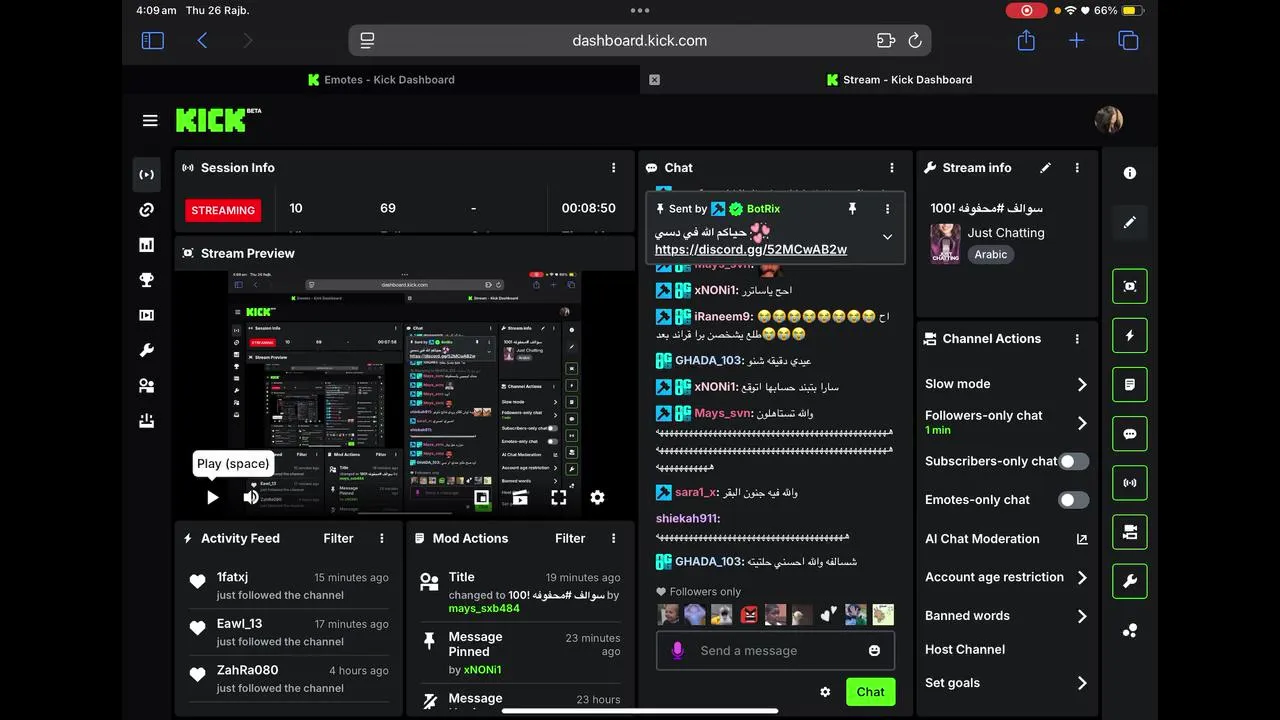Open the bar chart analytics icon in sidebar
The image size is (1280, 720).
[147, 245]
